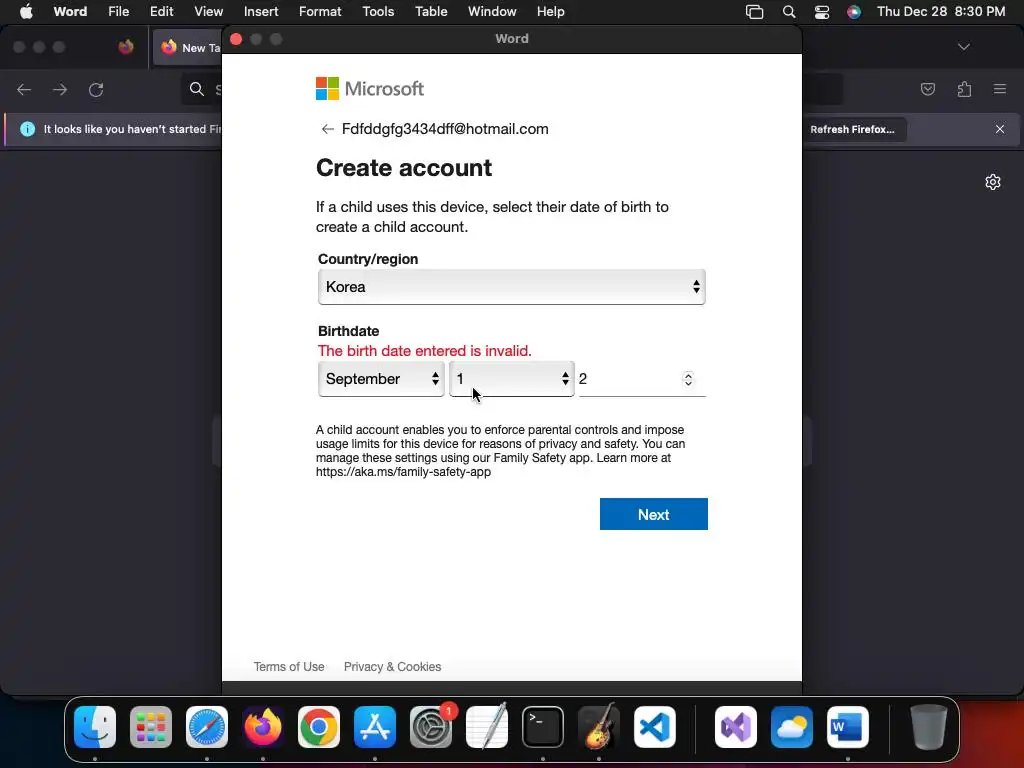Open the Privacy & Cookies link
Screen dimensions: 1024x768
coord(392,667)
